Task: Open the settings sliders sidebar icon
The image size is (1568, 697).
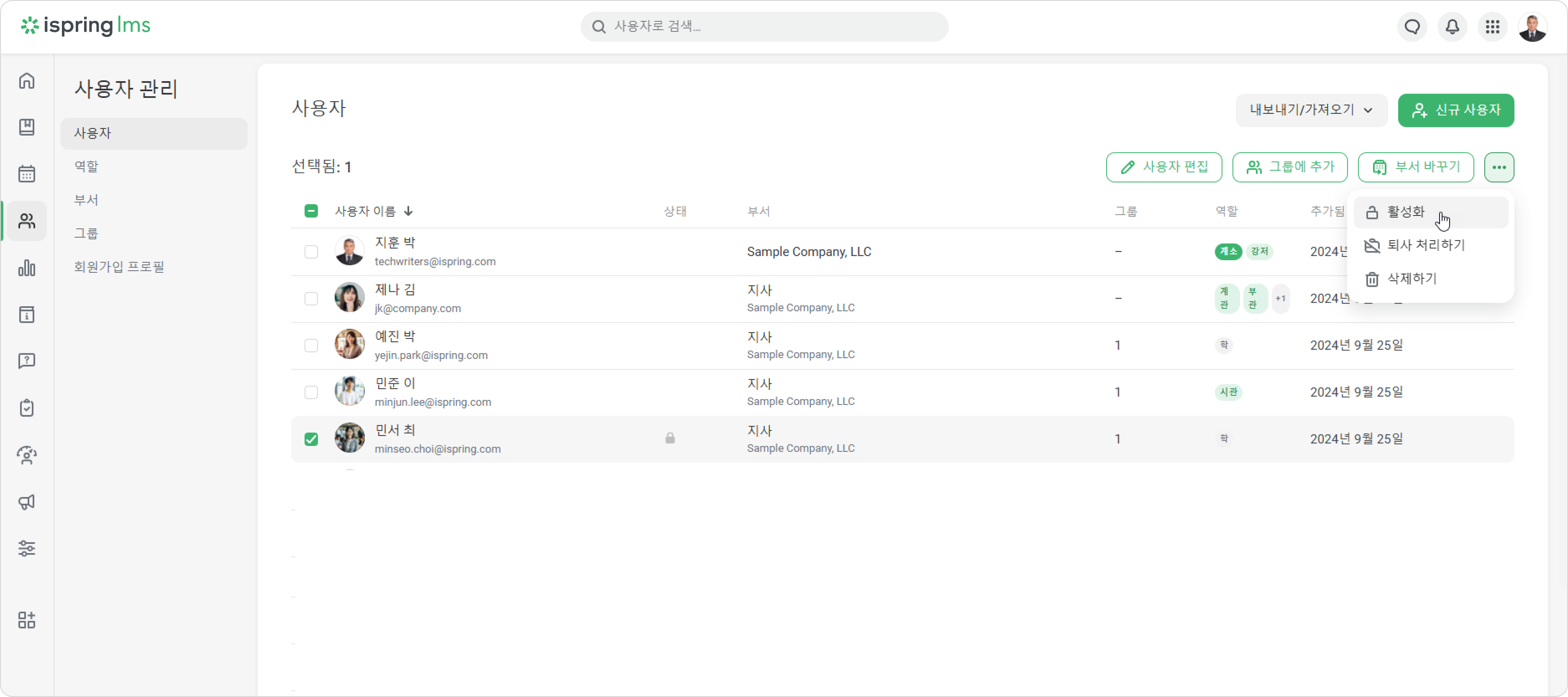Action: pyautogui.click(x=27, y=548)
